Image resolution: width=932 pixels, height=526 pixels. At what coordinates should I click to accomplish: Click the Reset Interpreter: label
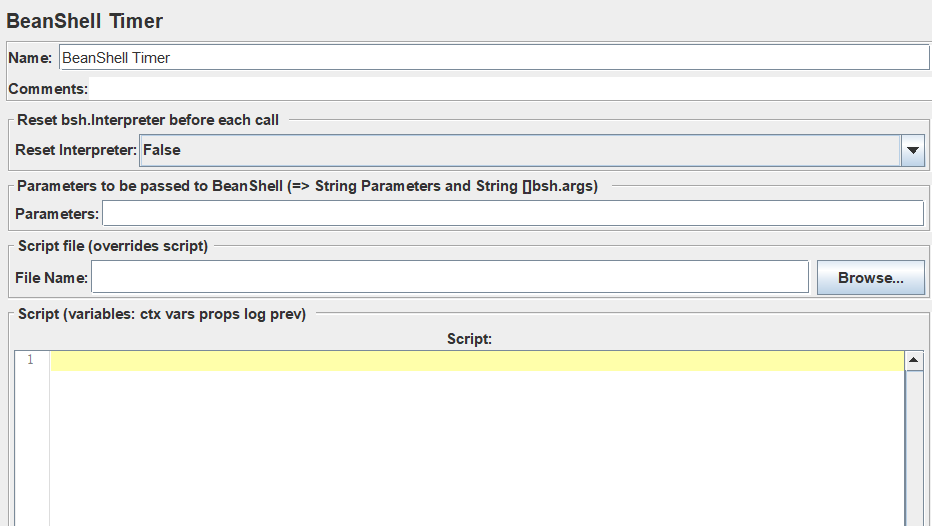pyautogui.click(x=75, y=150)
